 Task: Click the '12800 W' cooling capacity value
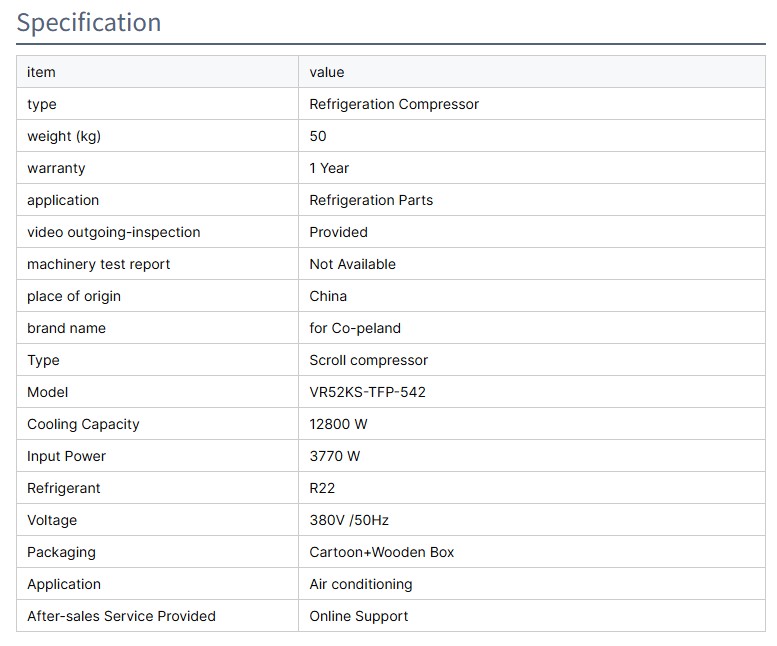338,424
